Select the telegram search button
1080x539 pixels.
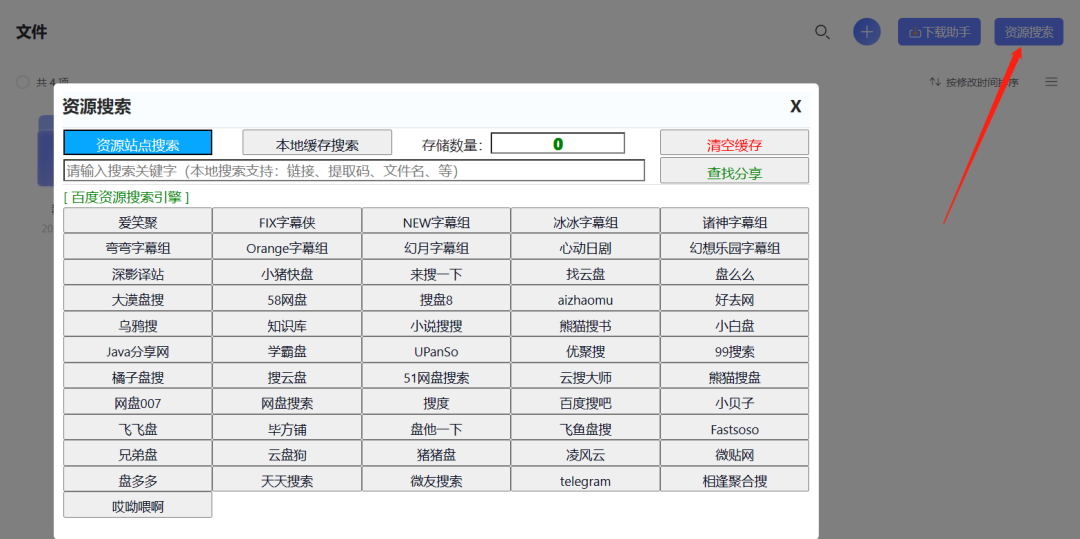pos(585,479)
